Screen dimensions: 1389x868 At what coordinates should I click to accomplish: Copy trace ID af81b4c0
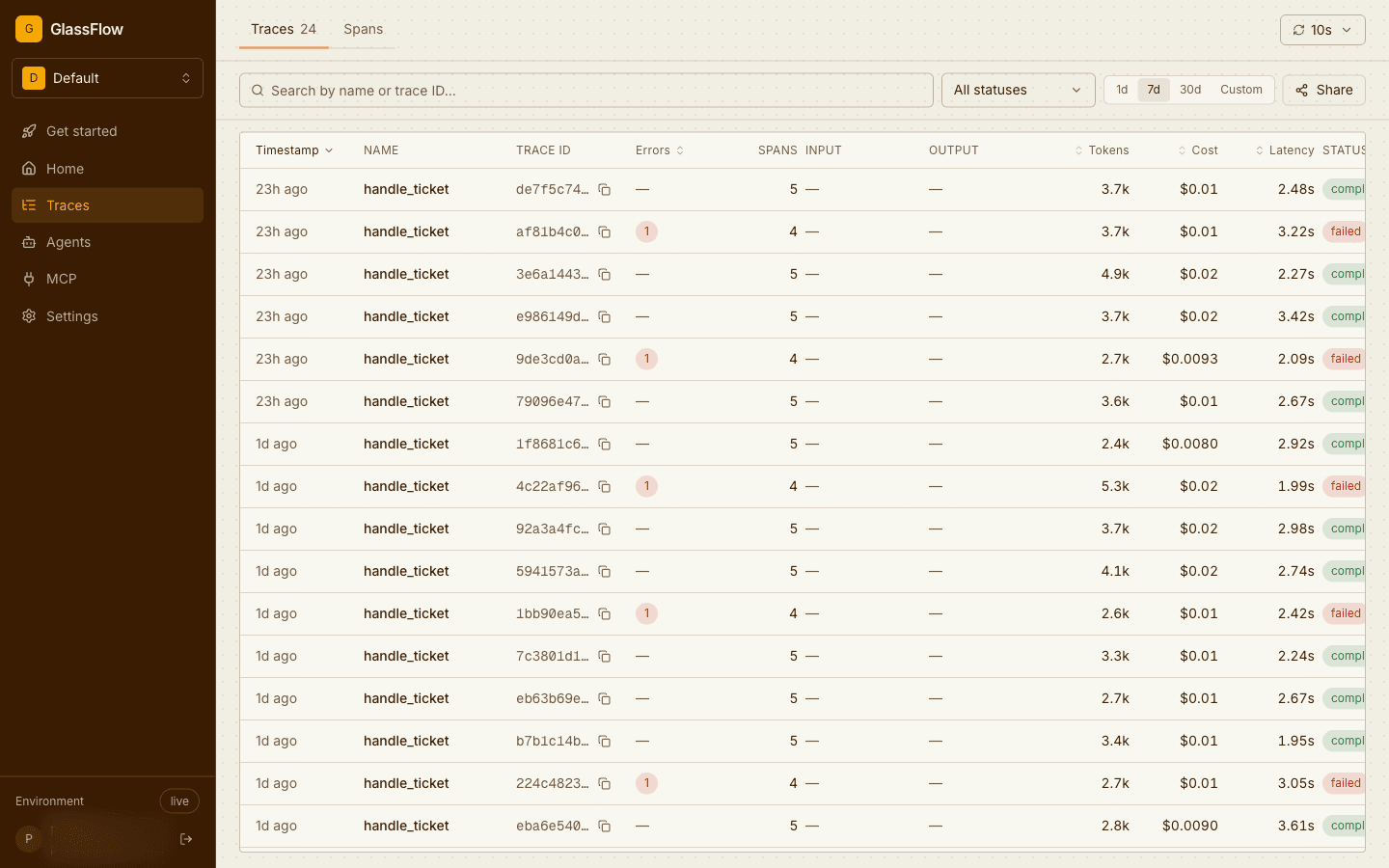[x=605, y=232]
